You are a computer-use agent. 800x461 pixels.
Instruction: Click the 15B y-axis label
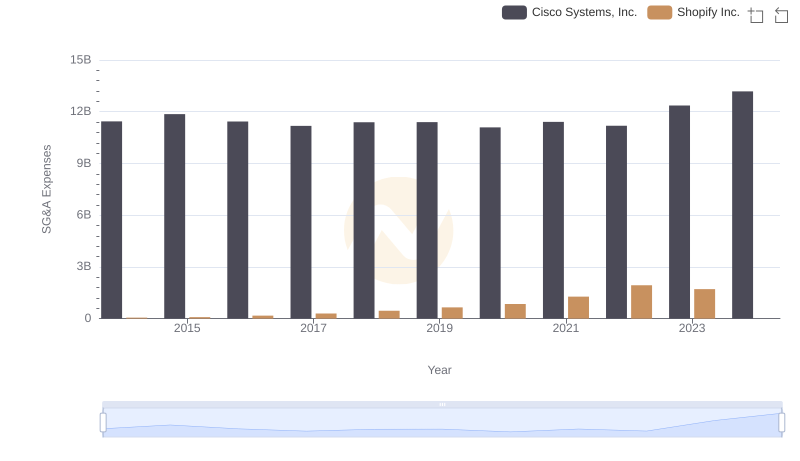point(81,60)
